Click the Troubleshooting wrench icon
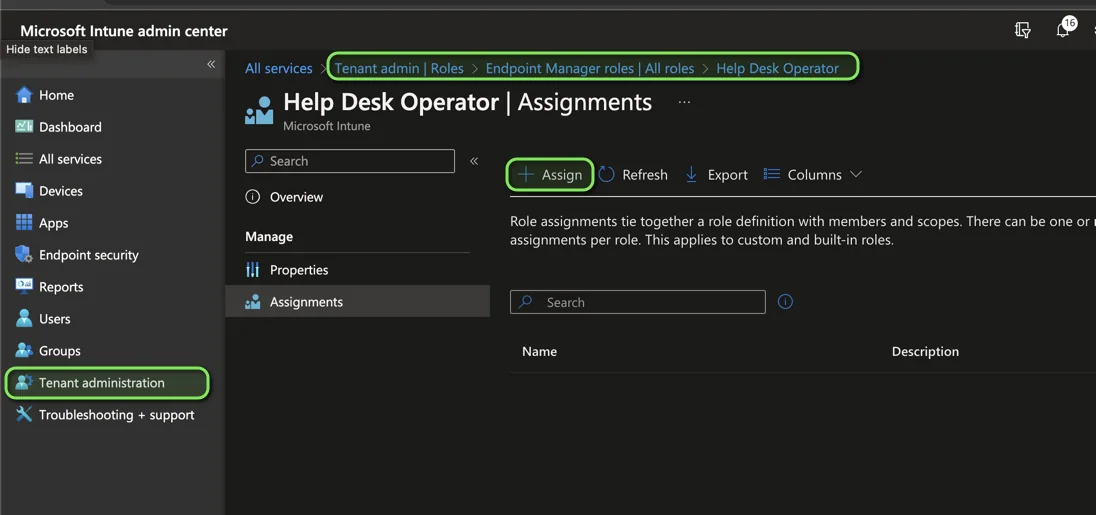This screenshot has width=1096, height=515. coord(24,414)
